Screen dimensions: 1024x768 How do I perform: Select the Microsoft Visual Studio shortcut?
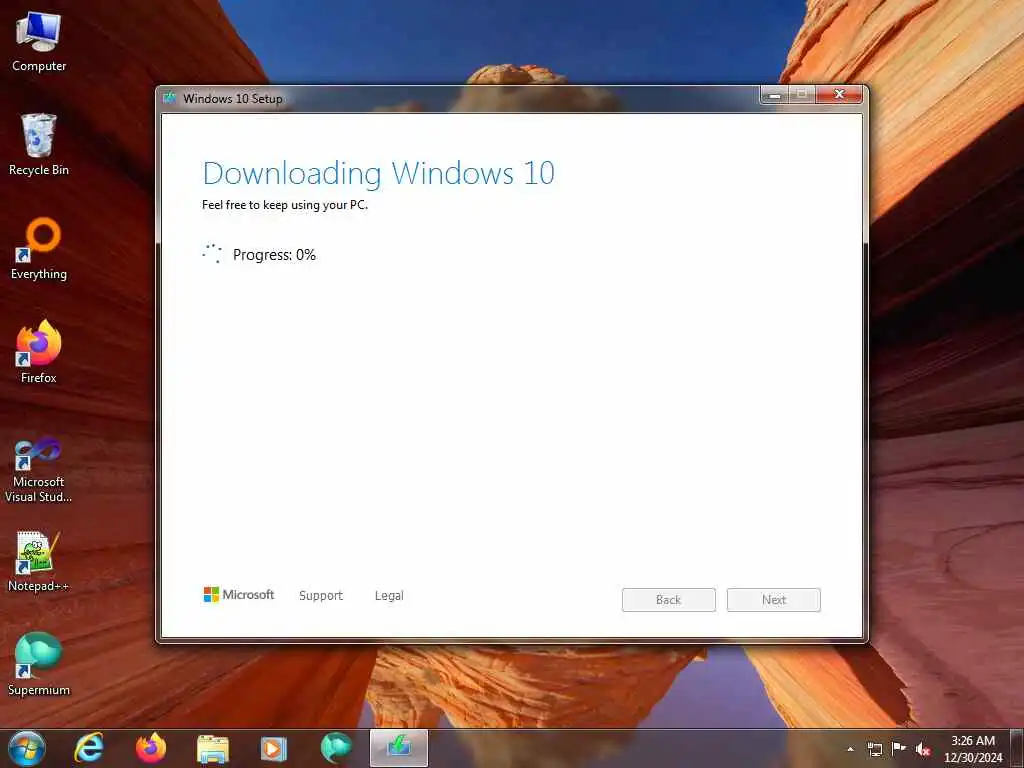click(x=39, y=470)
